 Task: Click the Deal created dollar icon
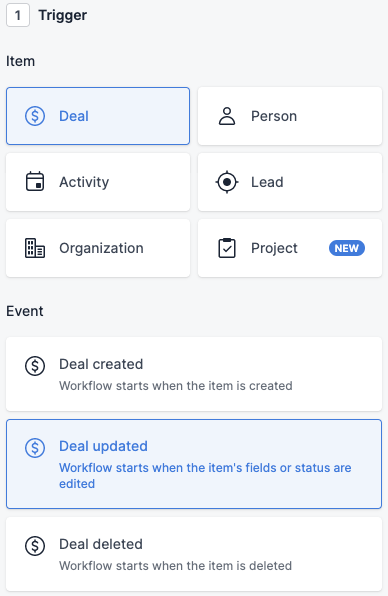pos(35,366)
